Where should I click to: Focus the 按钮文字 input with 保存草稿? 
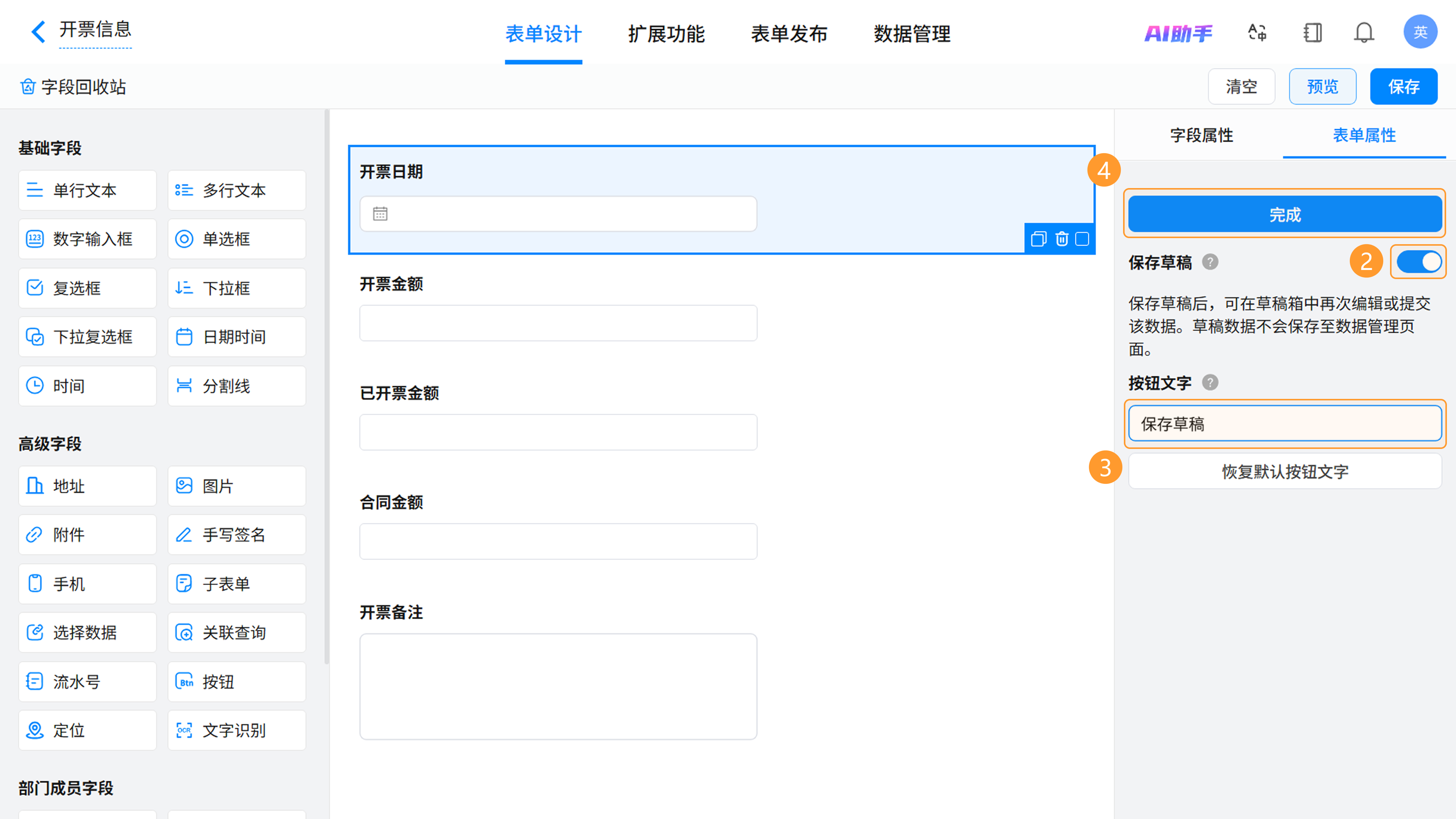click(x=1285, y=424)
